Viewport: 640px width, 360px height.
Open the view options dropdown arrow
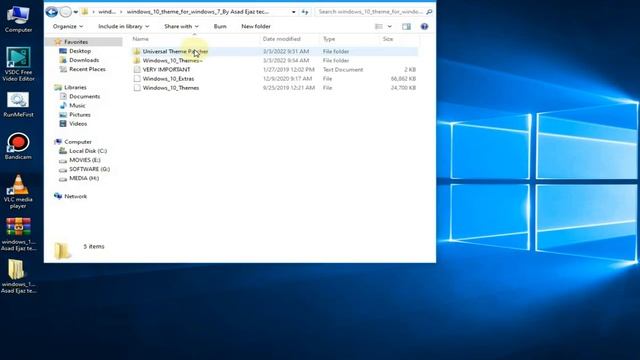click(x=389, y=27)
